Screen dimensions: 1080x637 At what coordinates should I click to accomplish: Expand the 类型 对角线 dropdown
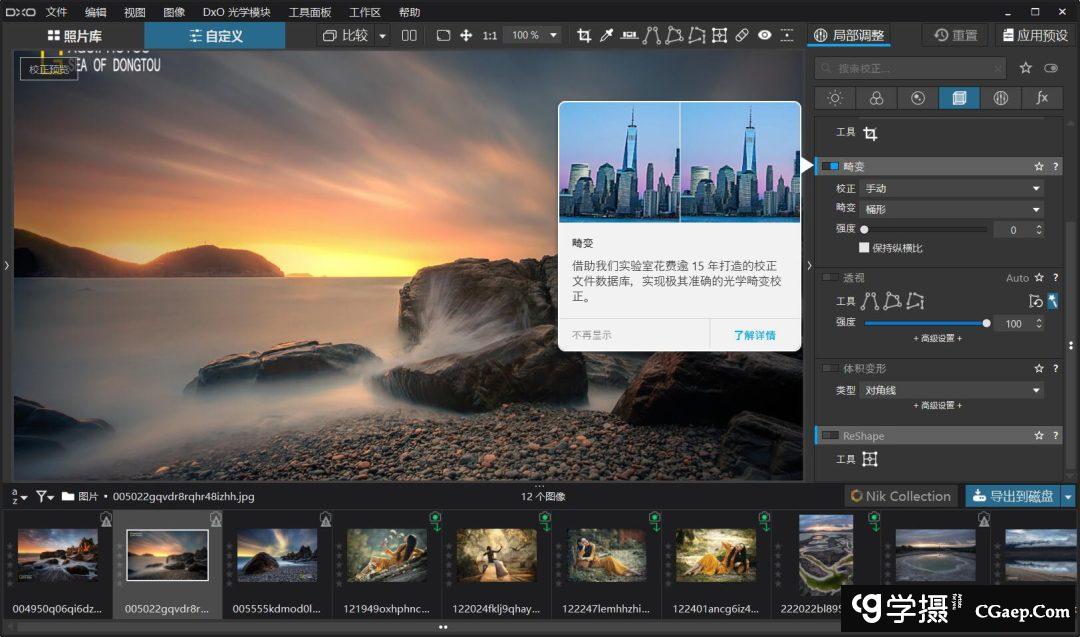tap(952, 390)
